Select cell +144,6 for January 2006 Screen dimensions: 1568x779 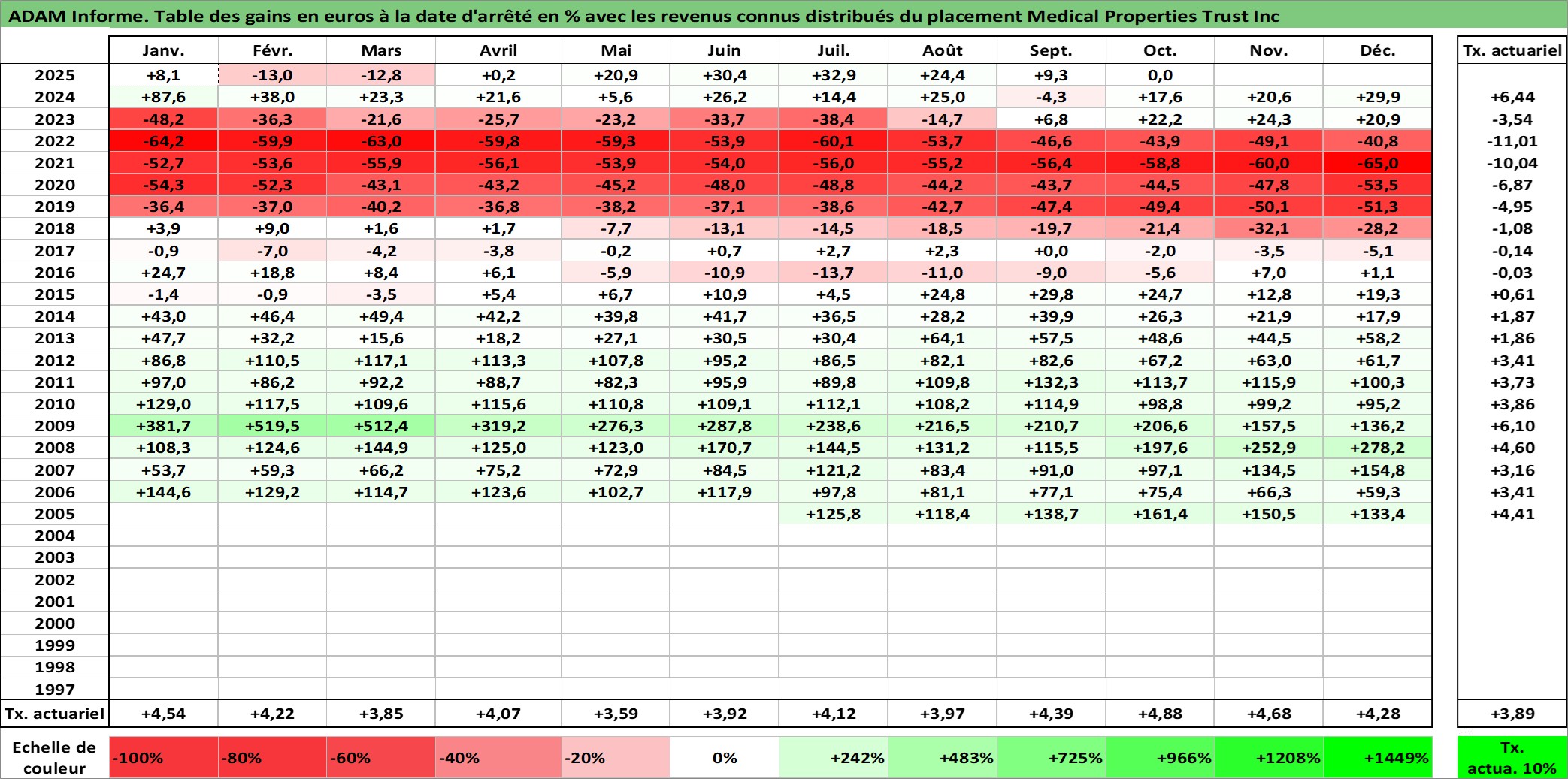tap(163, 492)
